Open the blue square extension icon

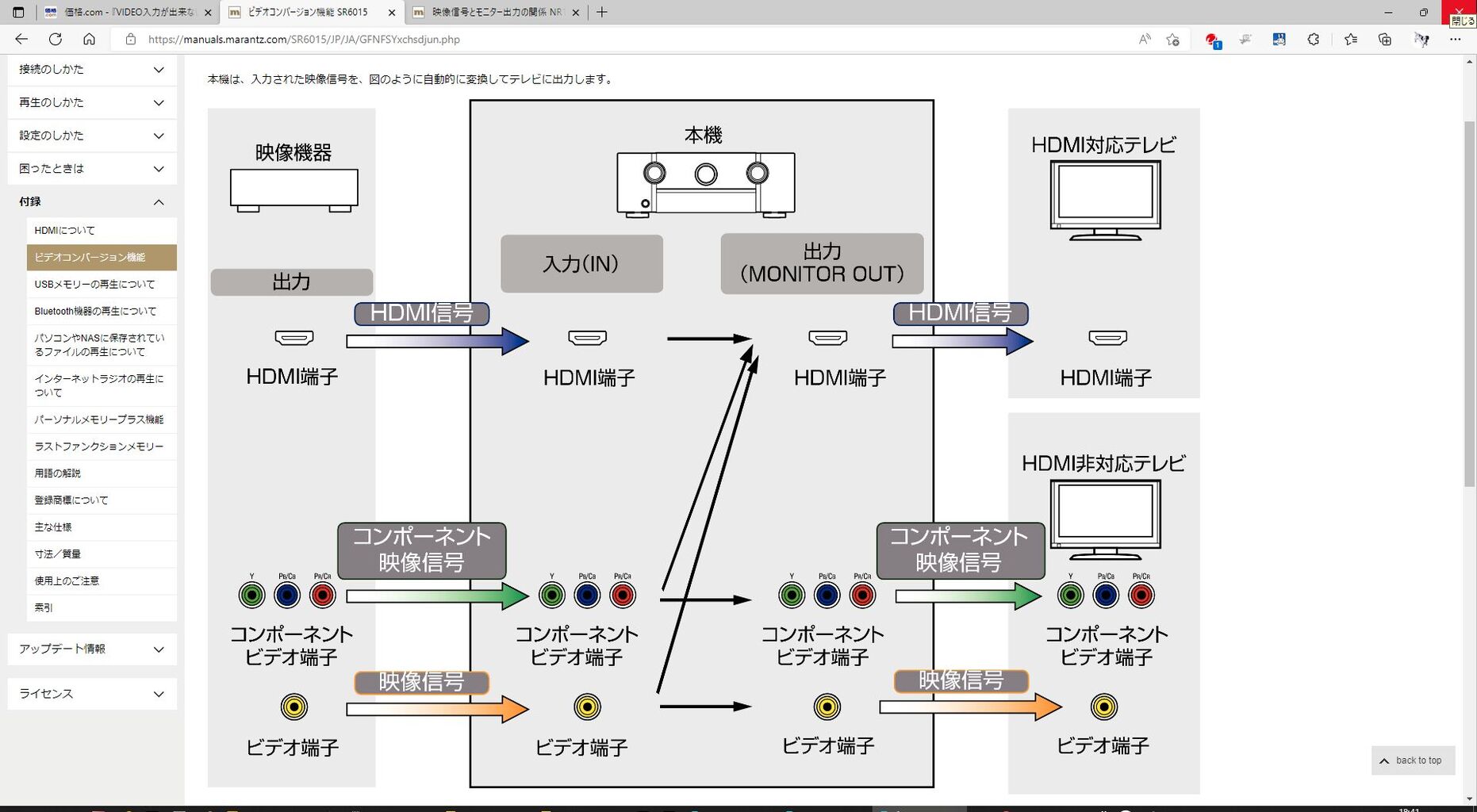[1279, 39]
